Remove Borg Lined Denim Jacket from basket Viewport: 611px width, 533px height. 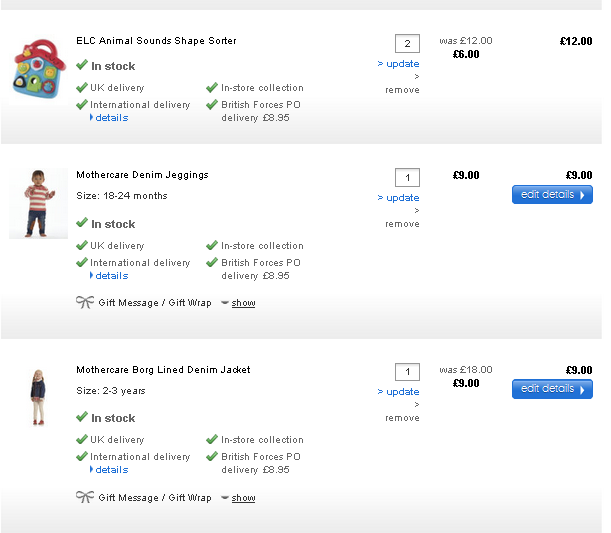[x=402, y=418]
